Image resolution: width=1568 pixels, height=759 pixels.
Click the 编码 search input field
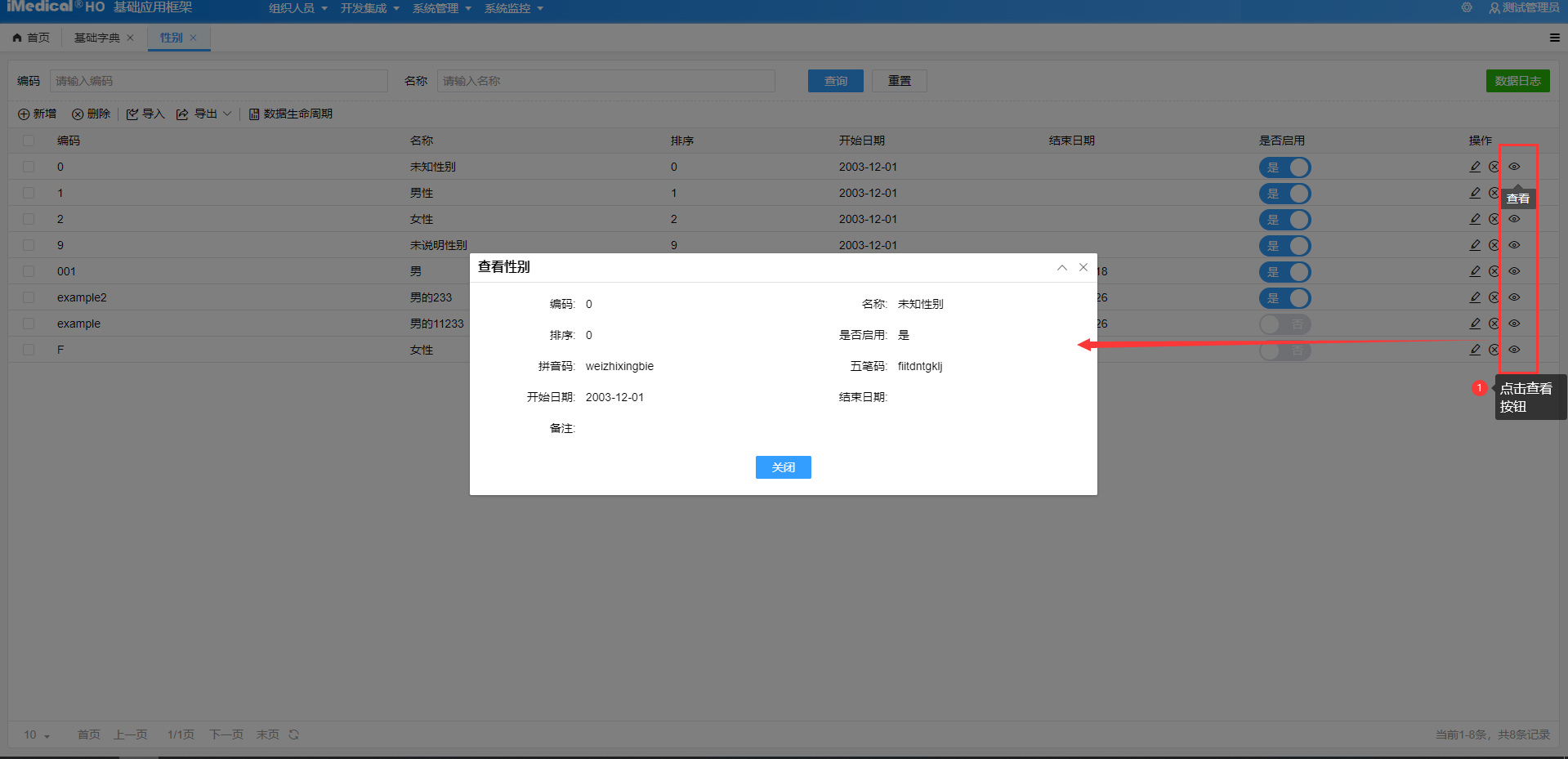point(218,81)
